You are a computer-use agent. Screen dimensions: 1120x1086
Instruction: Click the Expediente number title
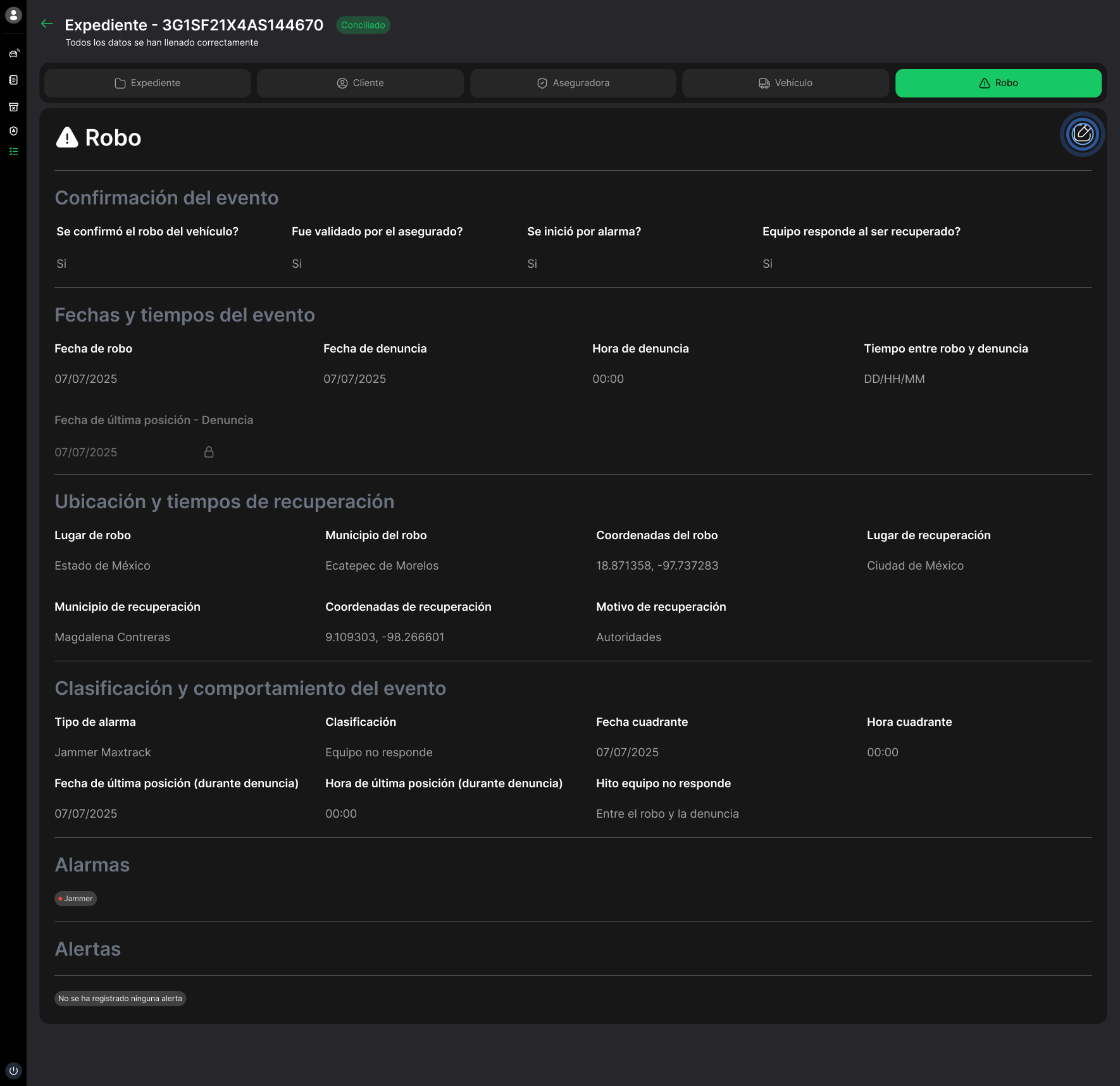pyautogui.click(x=194, y=25)
